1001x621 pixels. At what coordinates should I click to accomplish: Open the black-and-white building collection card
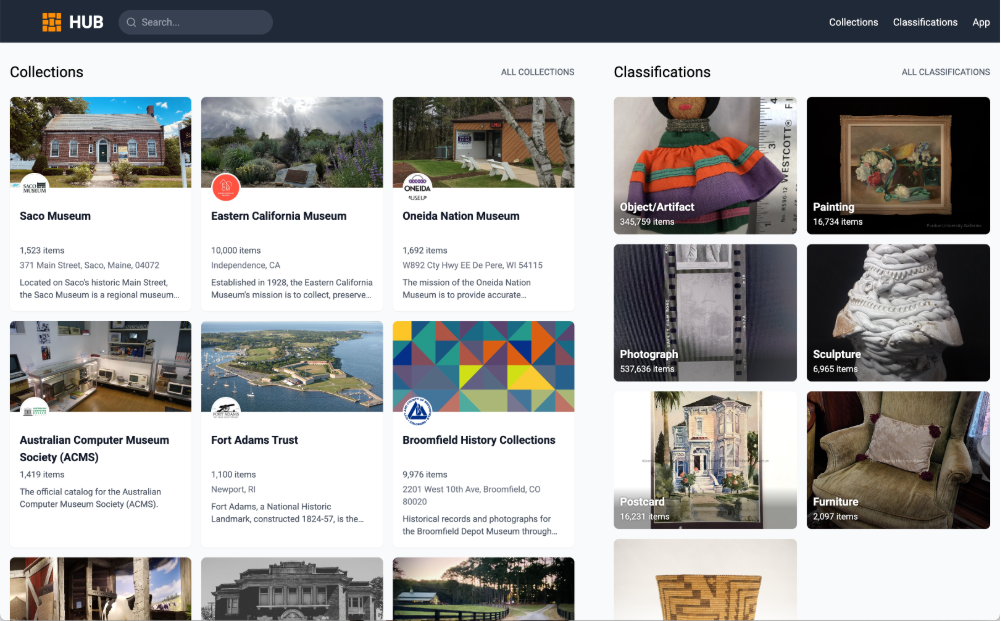[x=292, y=588]
